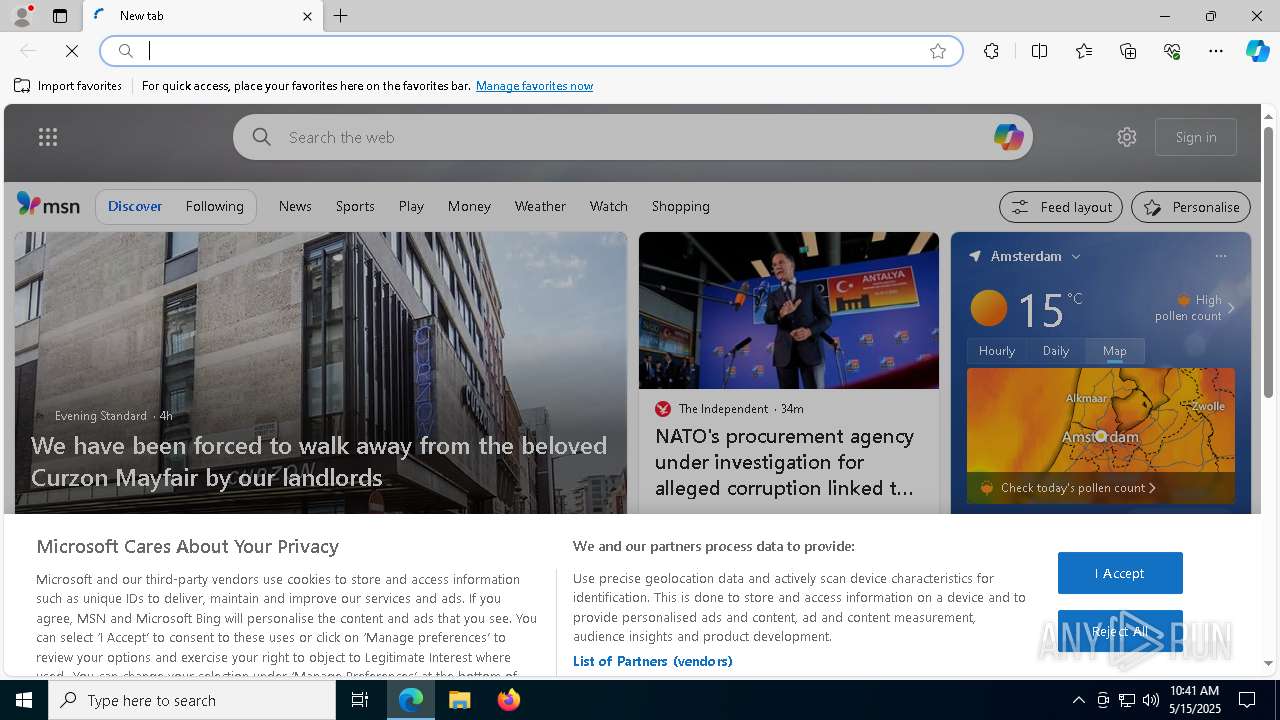Viewport: 1280px width, 720px height.
Task: Open page settings gear icon
Action: point(1127,137)
